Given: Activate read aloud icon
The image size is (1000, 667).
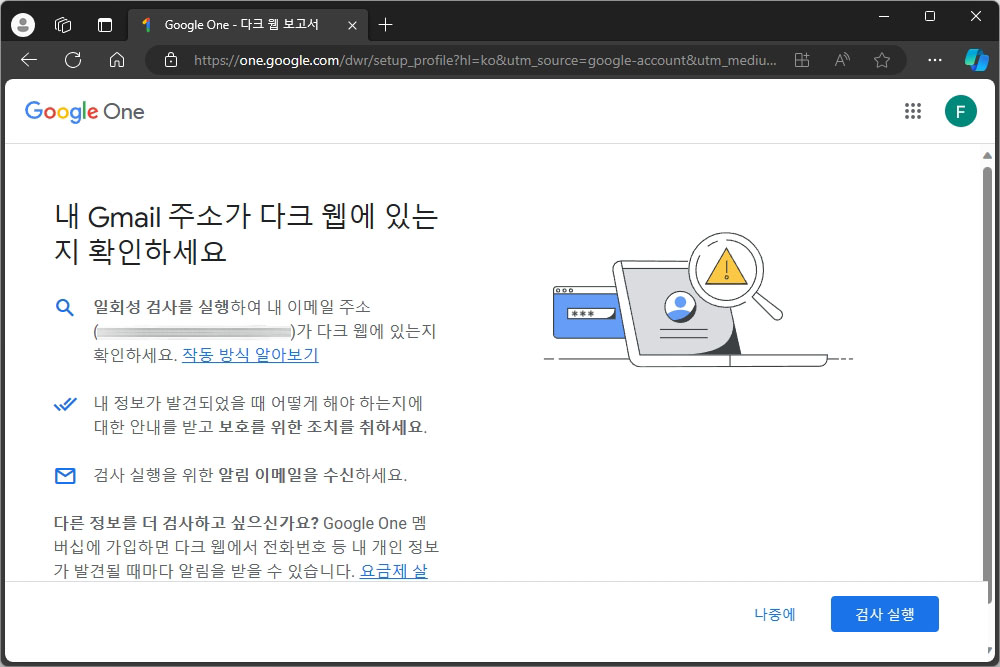Looking at the screenshot, I should [x=842, y=60].
